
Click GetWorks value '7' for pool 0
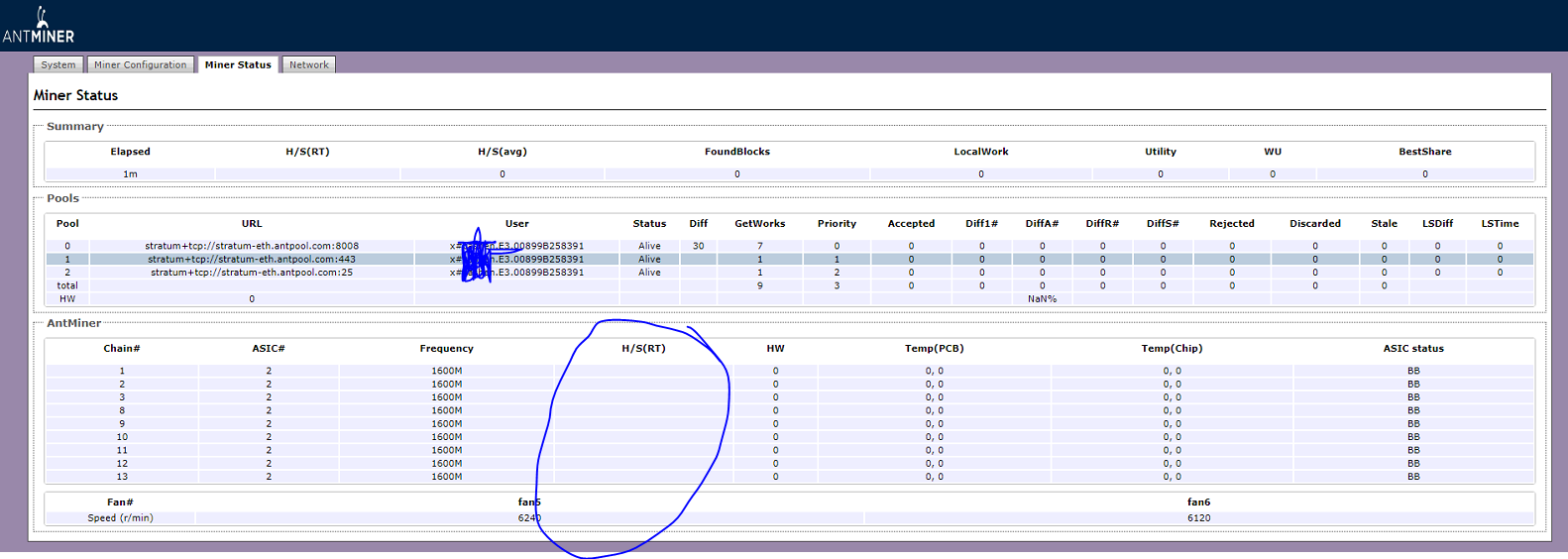(760, 246)
